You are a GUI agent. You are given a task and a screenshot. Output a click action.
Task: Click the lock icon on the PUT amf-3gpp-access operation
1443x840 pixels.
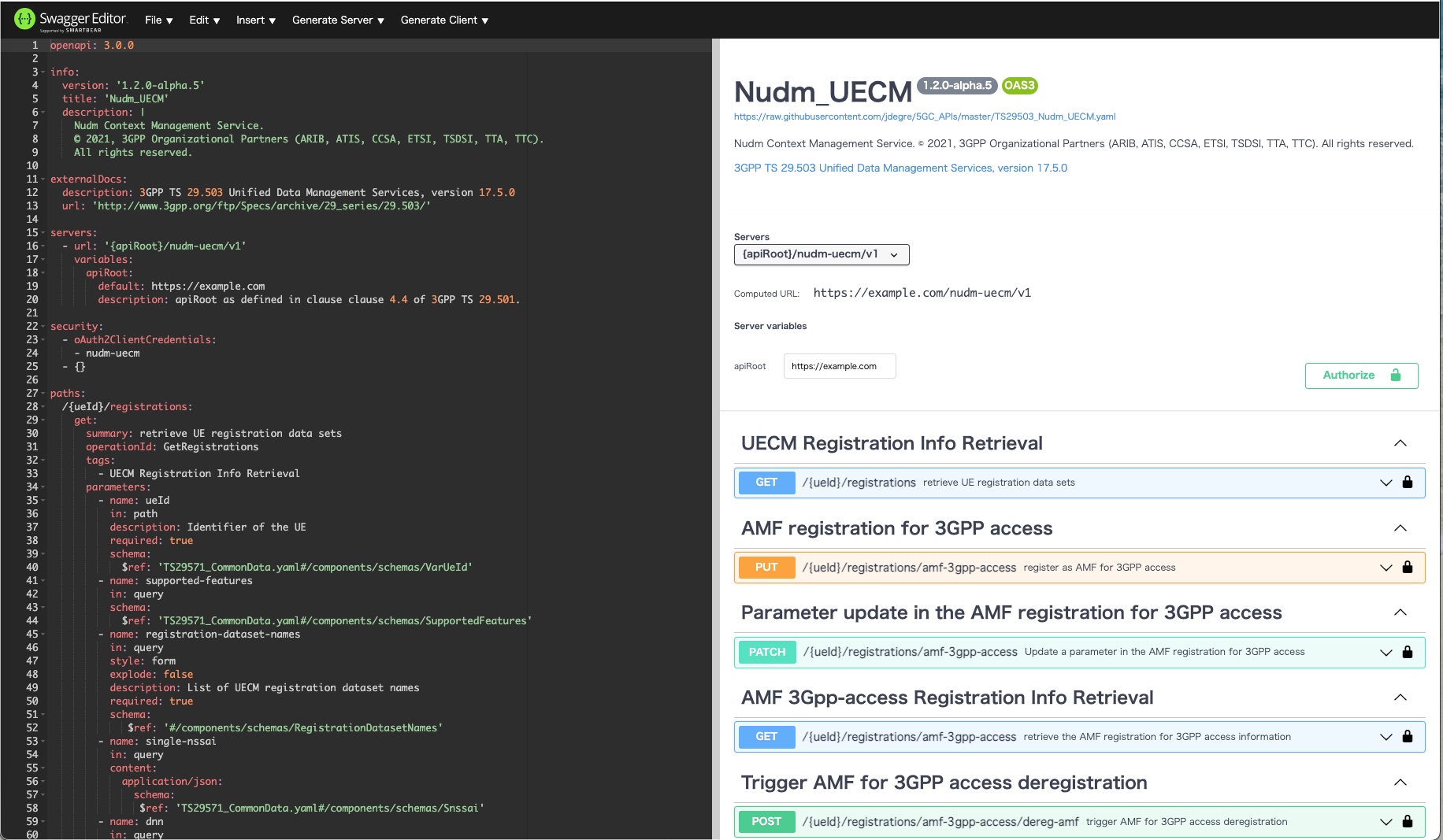(1408, 567)
